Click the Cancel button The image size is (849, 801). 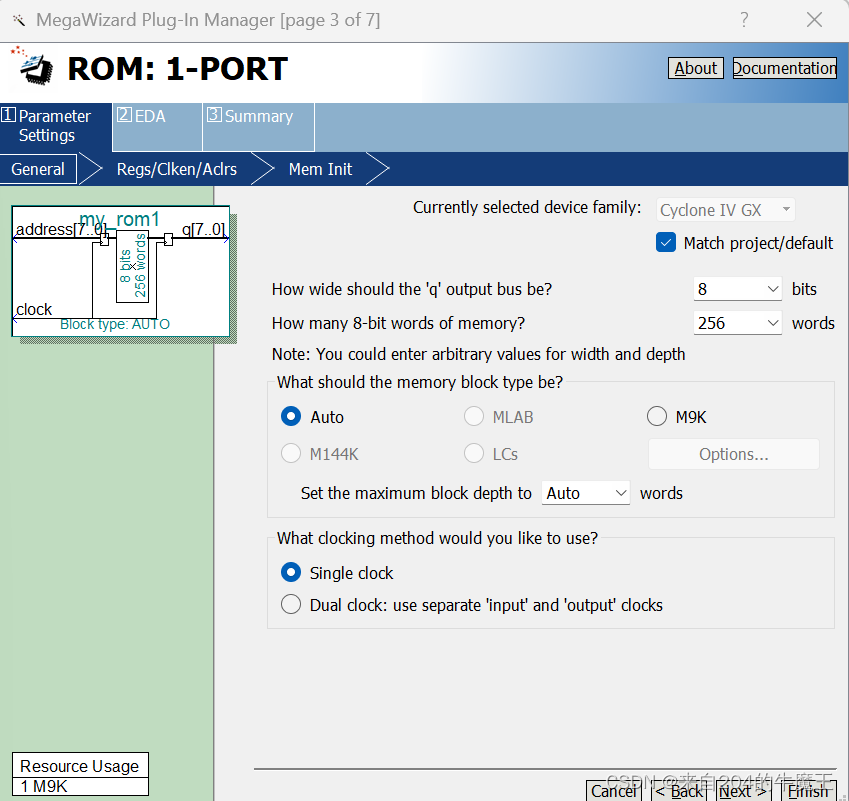(x=614, y=791)
